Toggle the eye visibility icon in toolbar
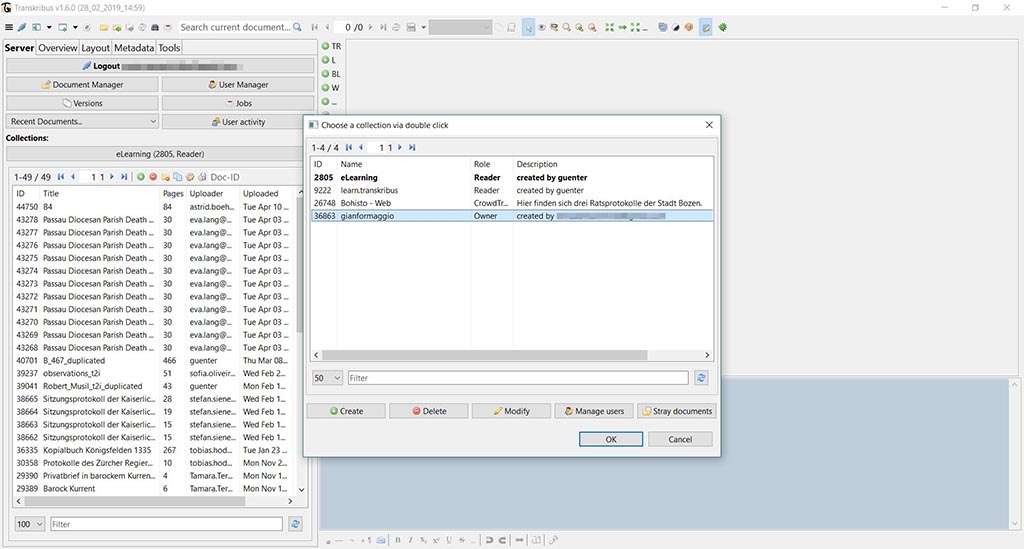1024x549 pixels. click(x=541, y=27)
